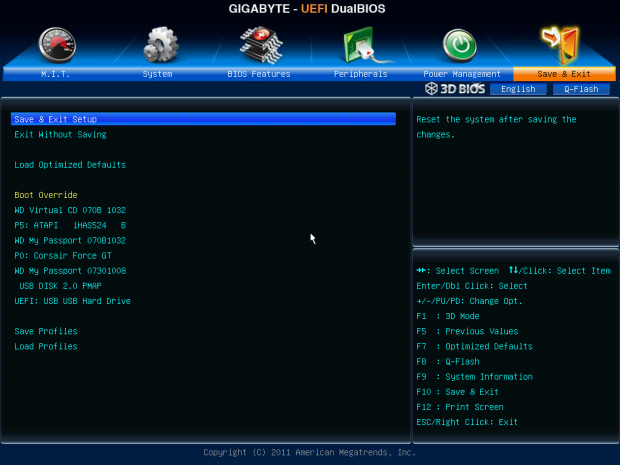Image resolution: width=620 pixels, height=465 pixels.
Task: Click the ESC/Right Click: Exit hint
Action: (x=467, y=422)
